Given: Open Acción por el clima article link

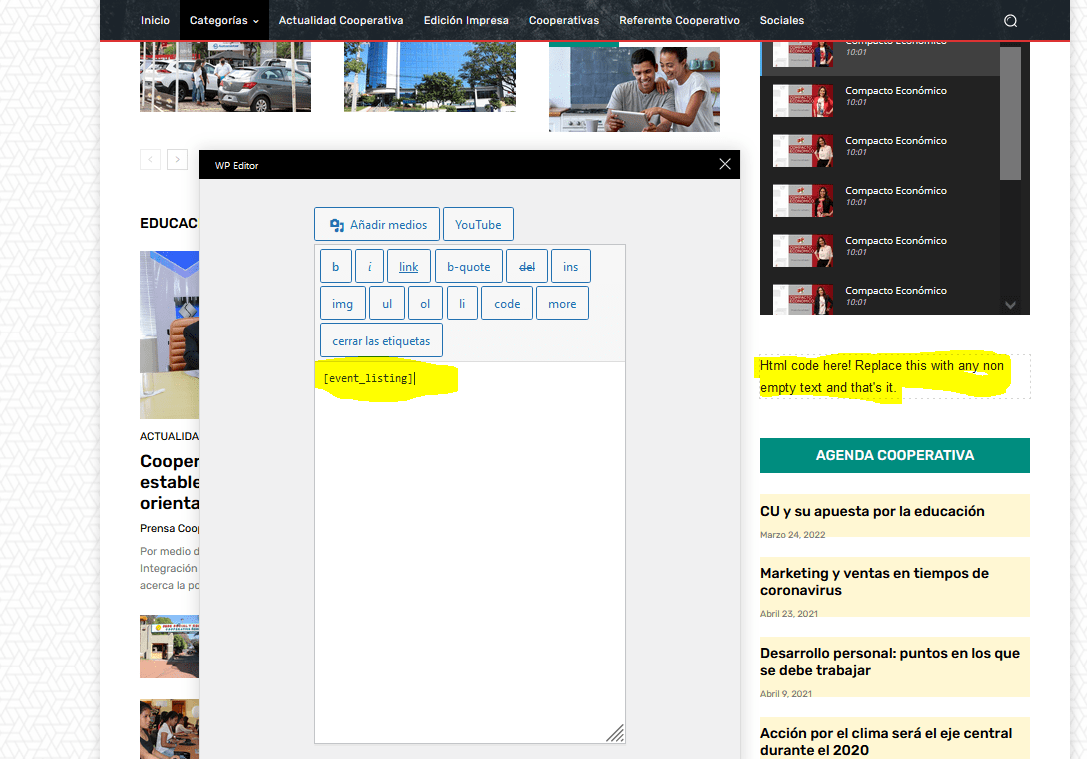Looking at the screenshot, I should click(886, 742).
